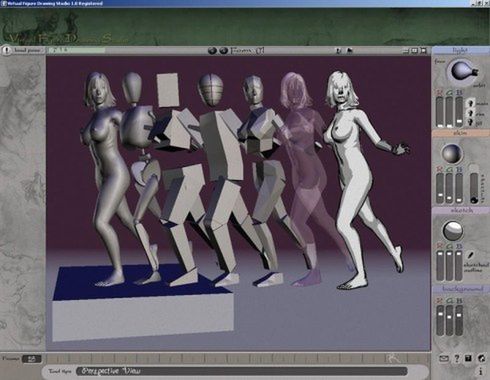Adjust the light red (R) slider

[440, 112]
